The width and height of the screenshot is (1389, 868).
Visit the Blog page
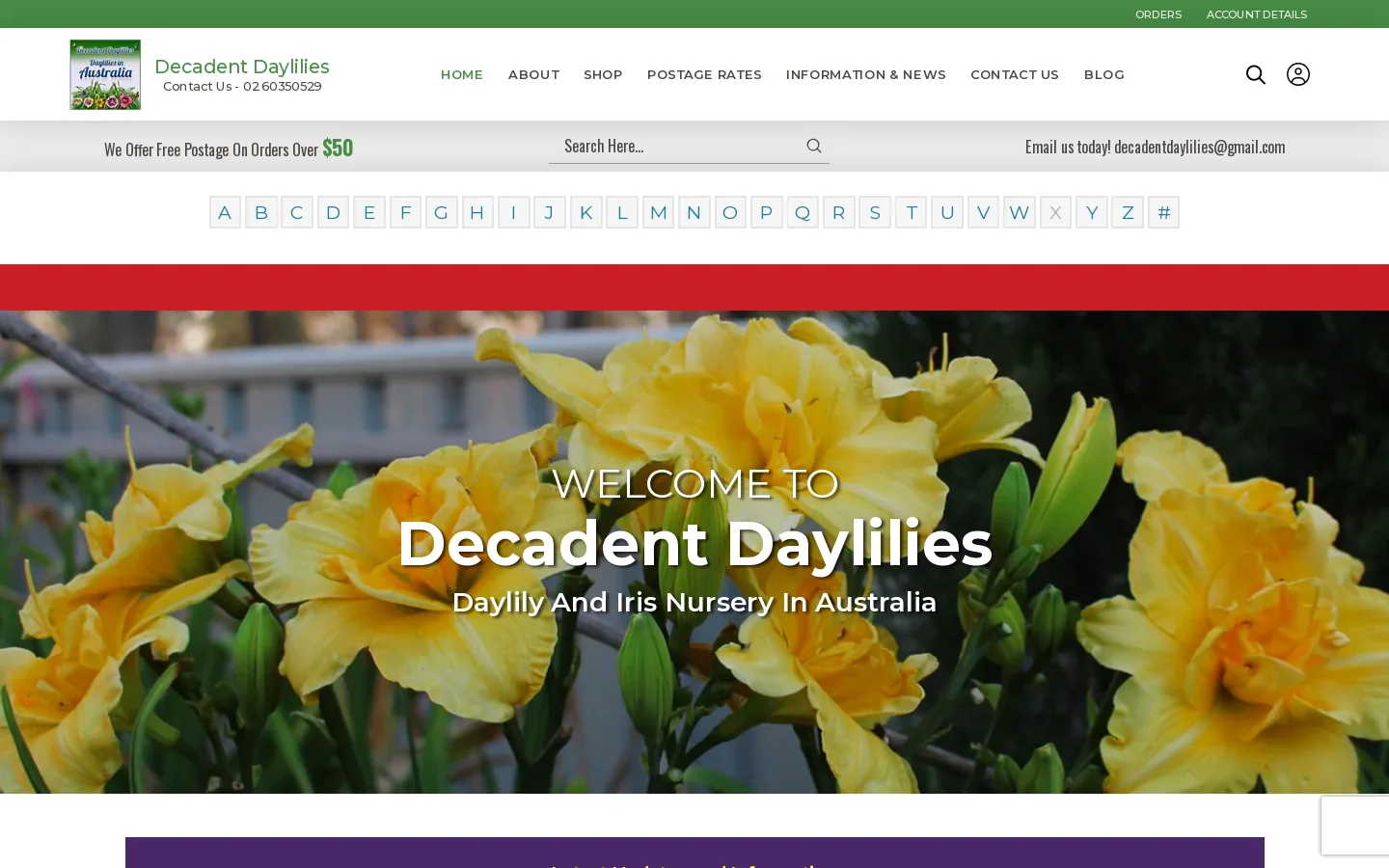(x=1104, y=74)
